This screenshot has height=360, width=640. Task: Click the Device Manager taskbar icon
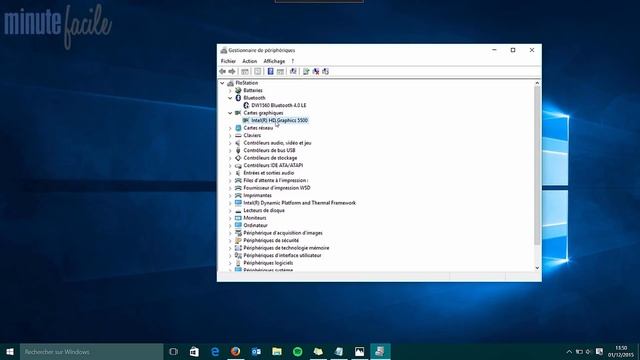[380, 351]
